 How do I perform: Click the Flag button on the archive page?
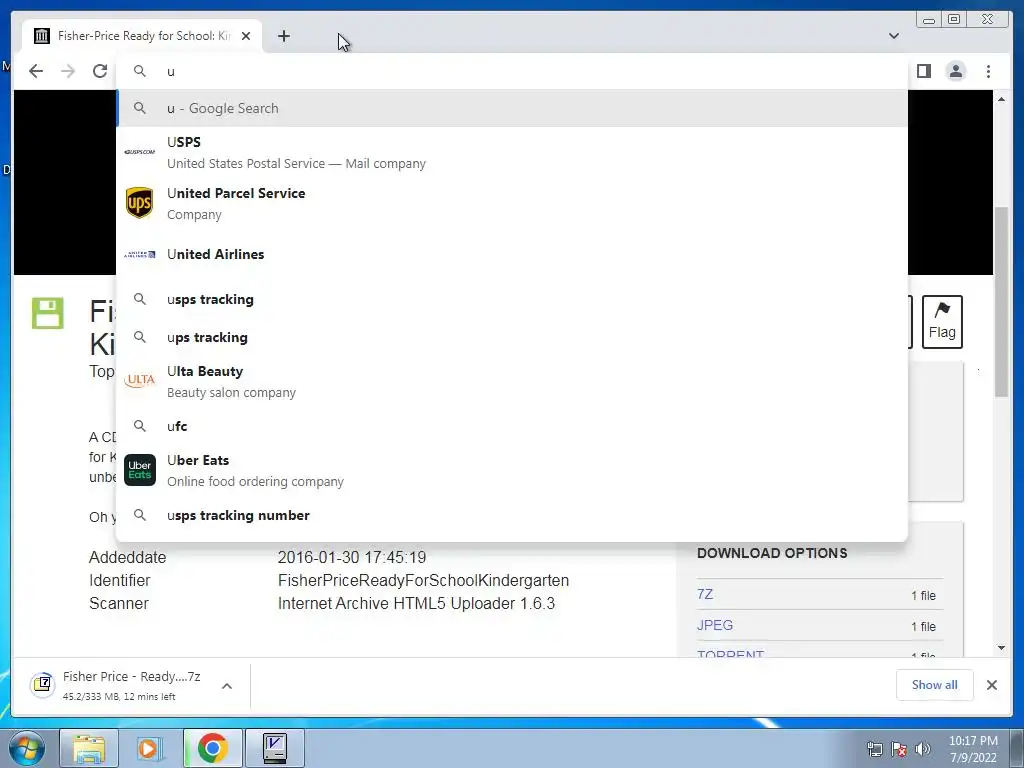(x=942, y=322)
